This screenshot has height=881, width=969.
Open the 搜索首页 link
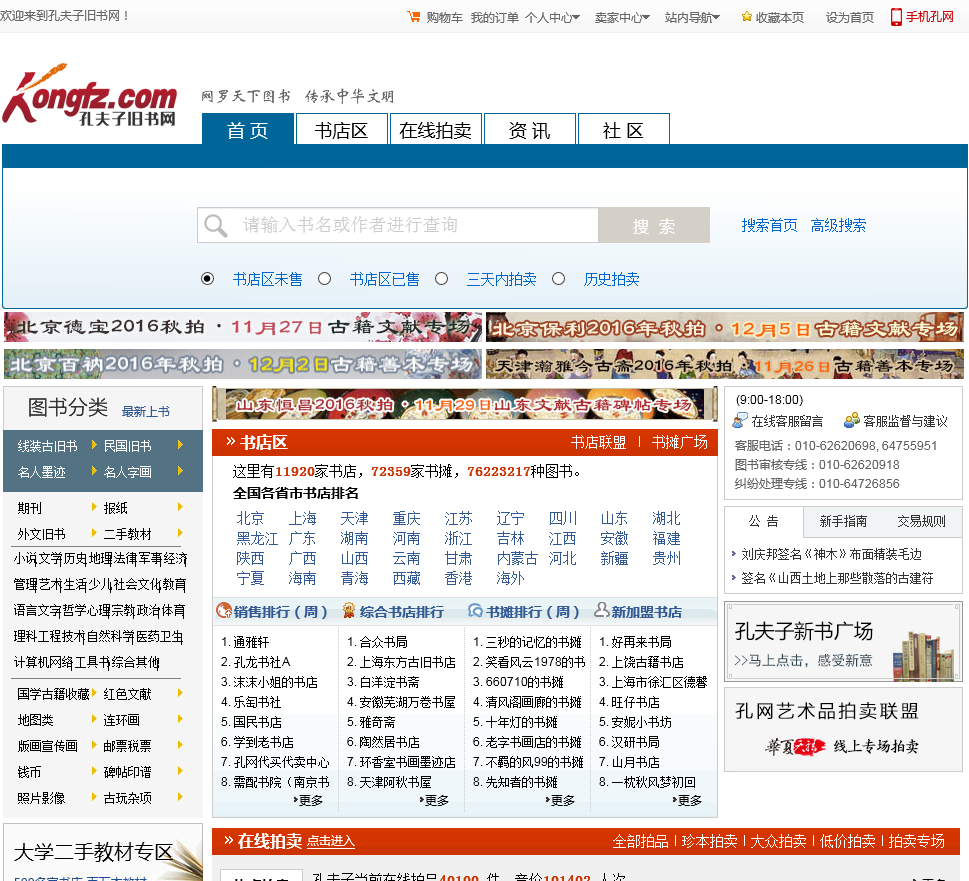point(769,226)
